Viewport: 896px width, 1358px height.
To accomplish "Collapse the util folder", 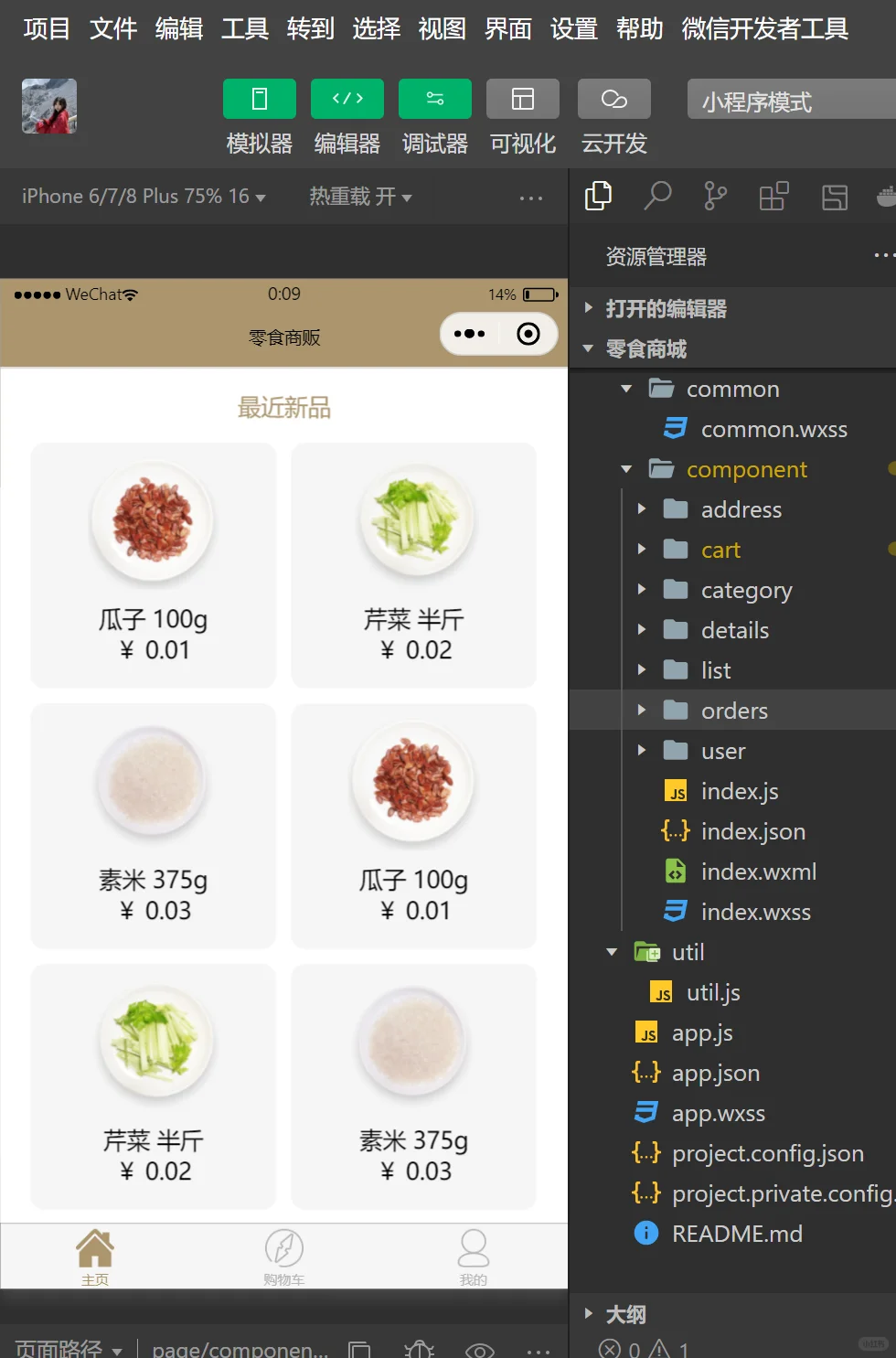I will coord(732,952).
